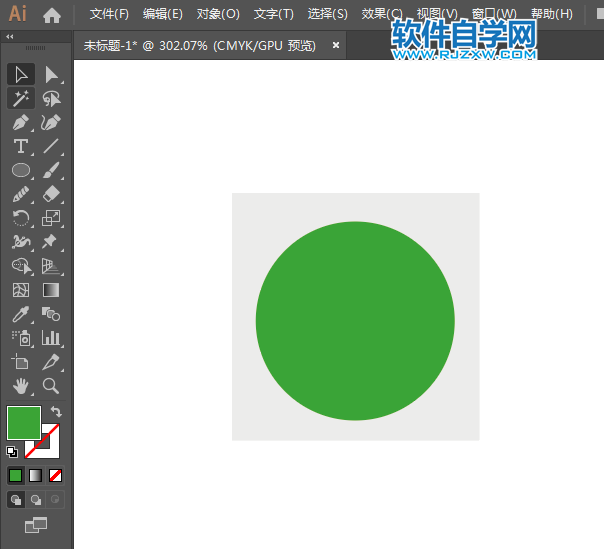The height and width of the screenshot is (549, 604).
Task: Open the 文件(F) menu
Action: [109, 14]
